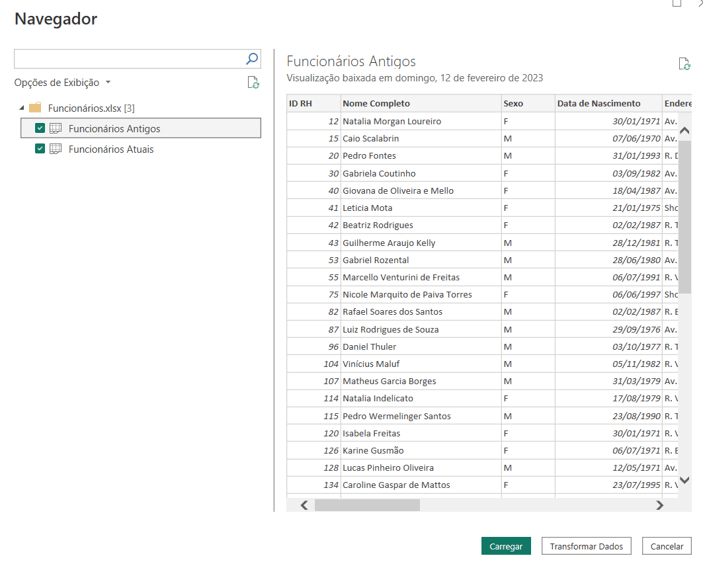Click the search magnifier icon

[252, 59]
